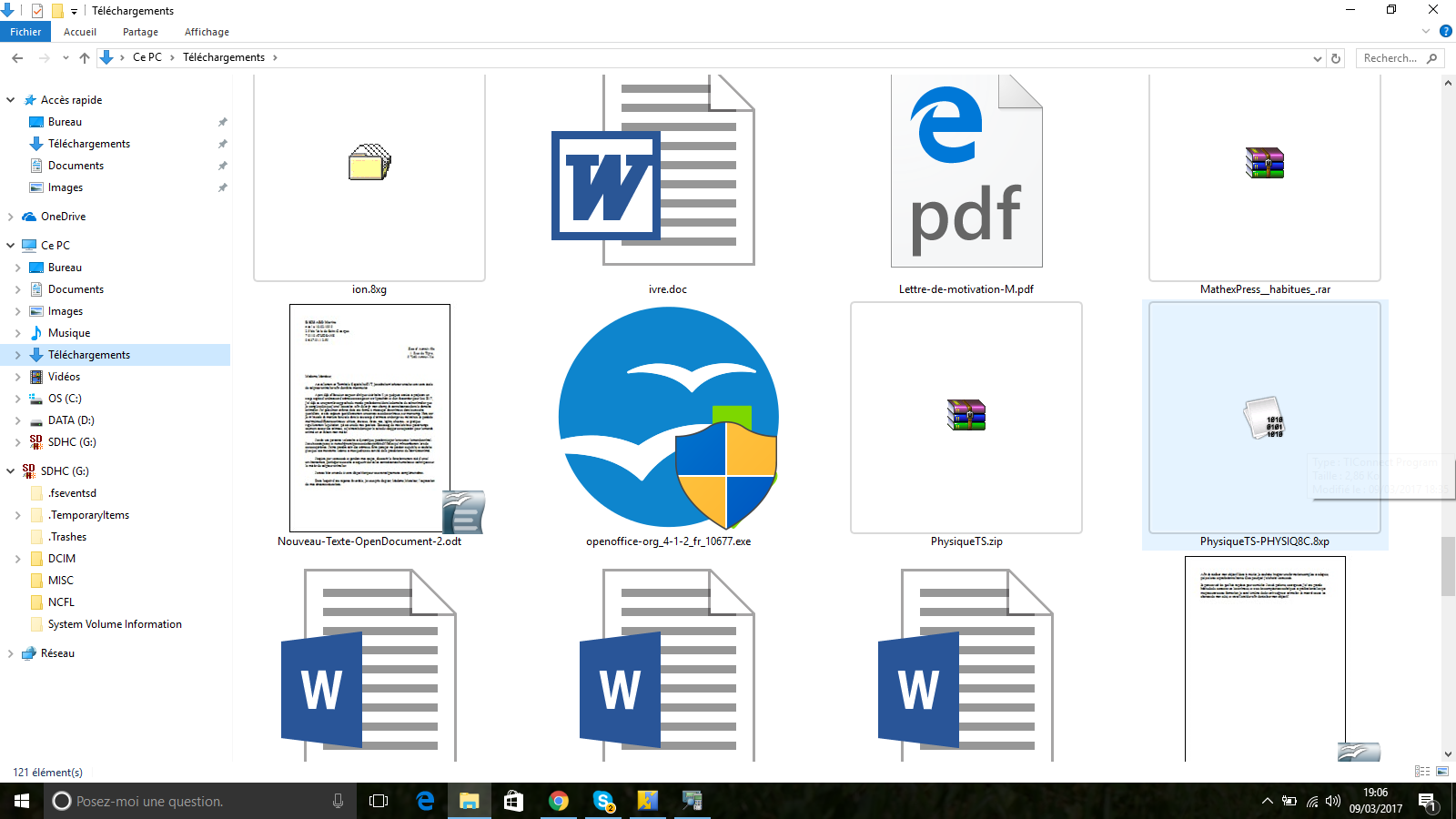Go up one folder level

[85, 57]
